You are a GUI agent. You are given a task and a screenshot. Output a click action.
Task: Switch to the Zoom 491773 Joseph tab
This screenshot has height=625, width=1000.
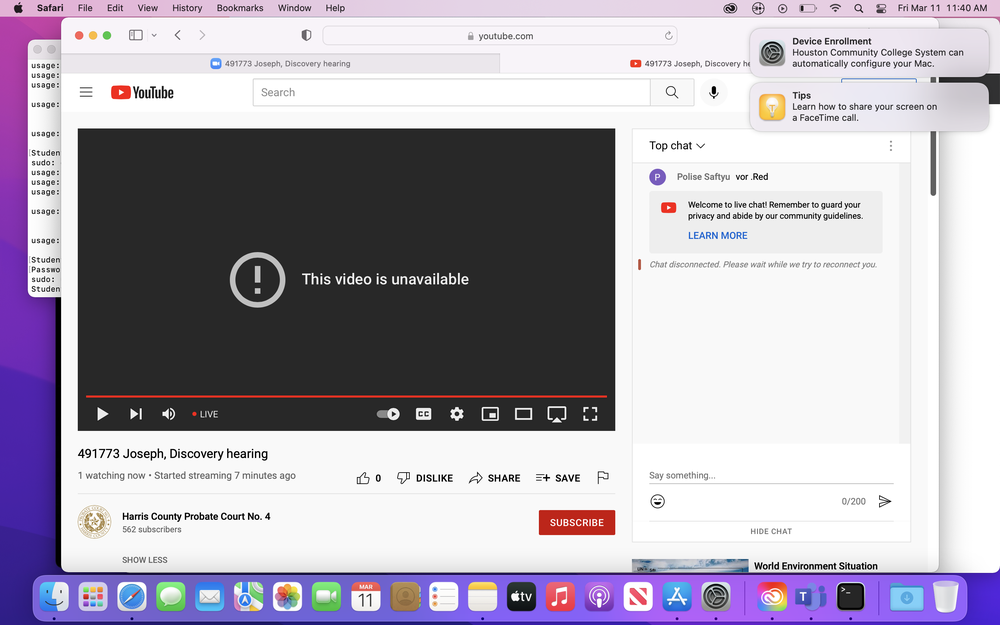[x=280, y=63]
